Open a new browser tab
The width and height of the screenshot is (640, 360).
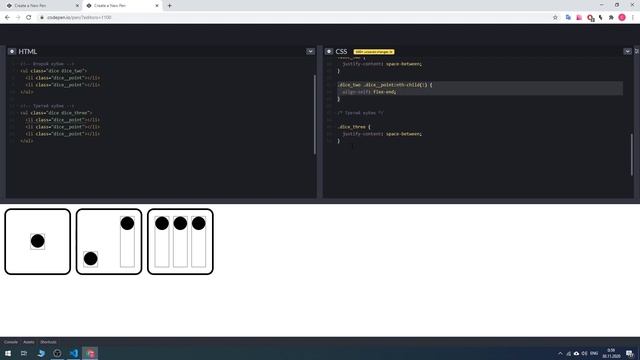pos(169,6)
